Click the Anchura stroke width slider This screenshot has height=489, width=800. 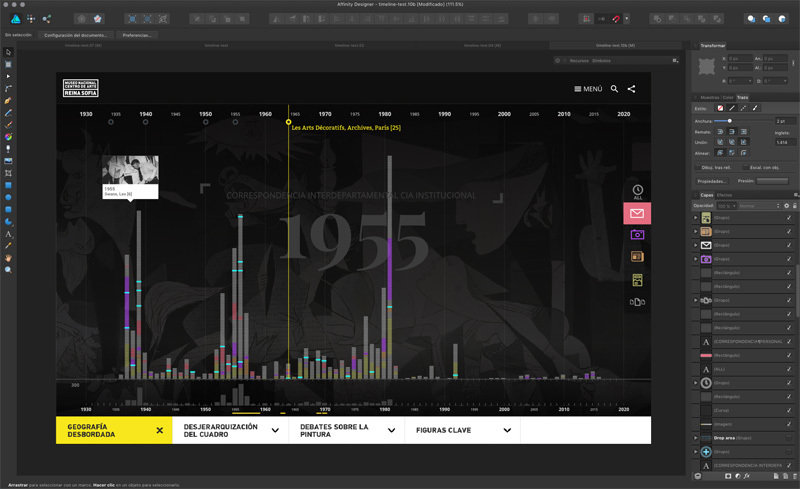coord(743,121)
